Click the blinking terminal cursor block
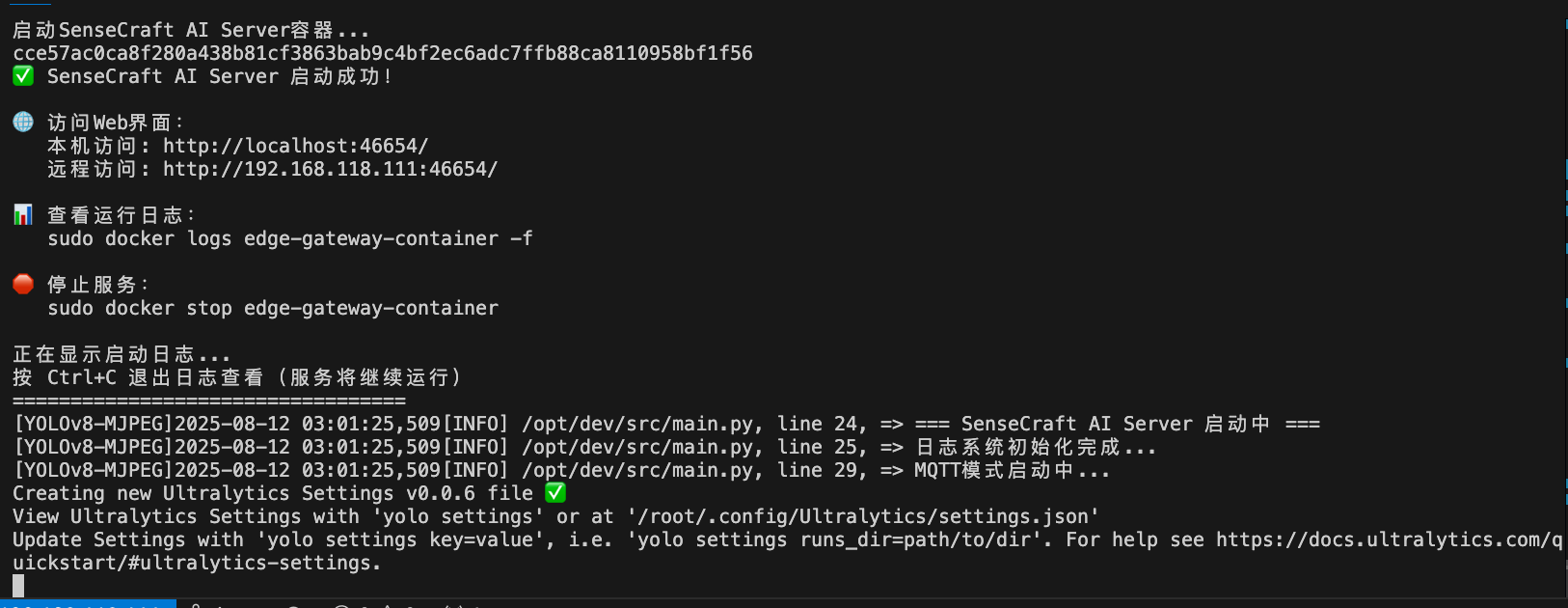Viewport: 1568px width, 608px height. pyautogui.click(x=18, y=585)
